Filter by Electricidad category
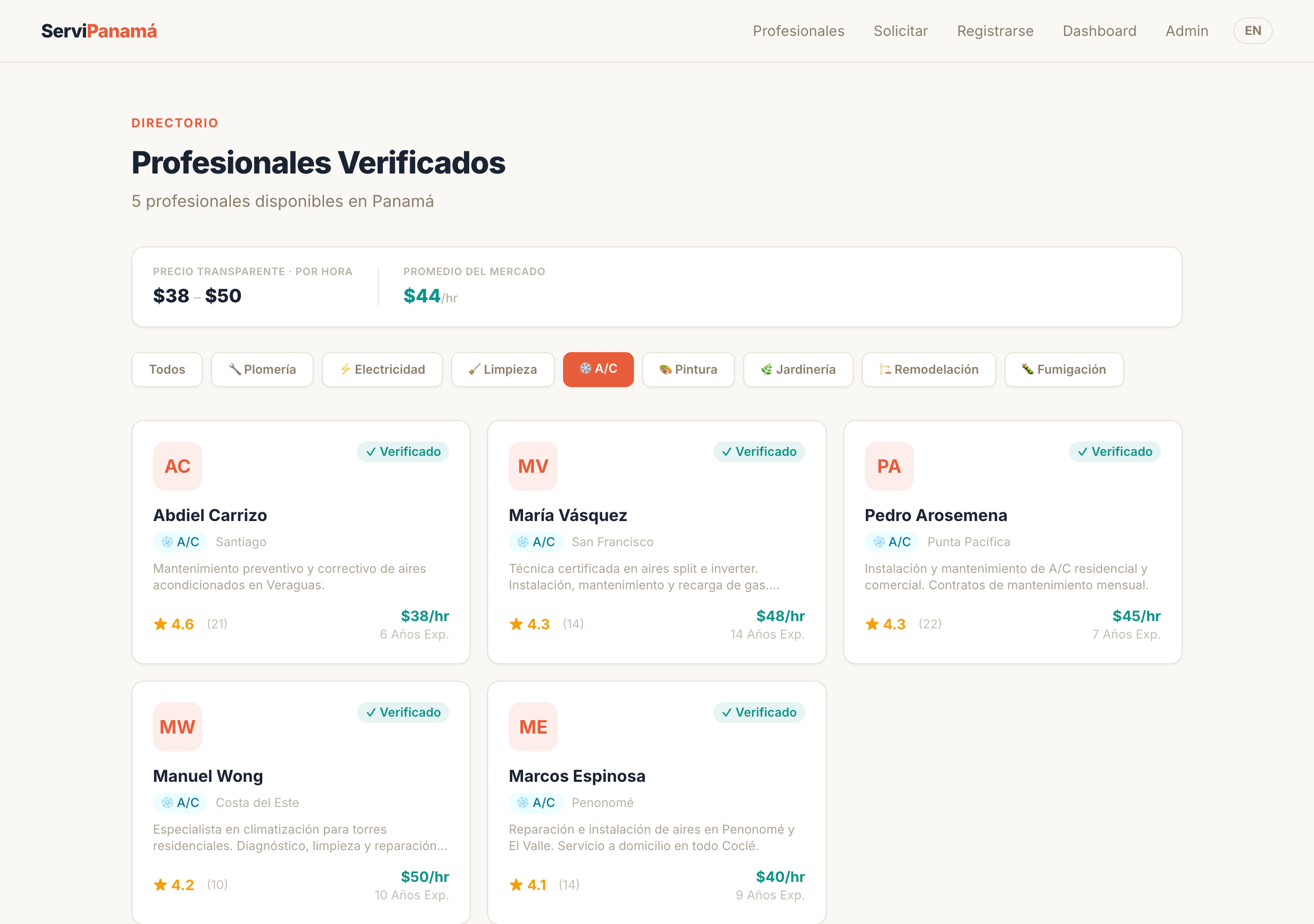Viewport: 1314px width, 924px height. click(382, 369)
